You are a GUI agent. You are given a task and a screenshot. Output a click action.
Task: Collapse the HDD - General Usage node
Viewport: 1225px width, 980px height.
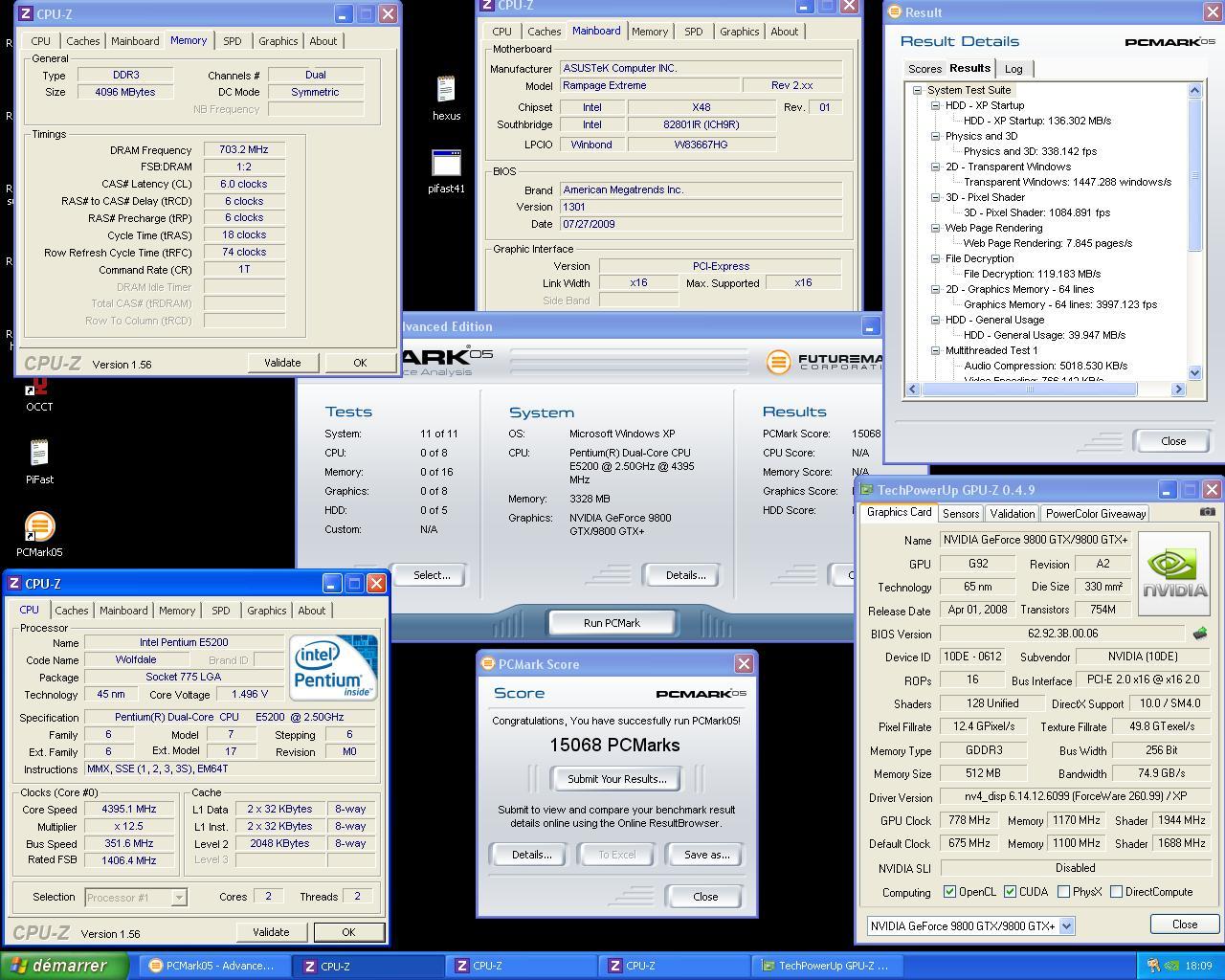(935, 320)
